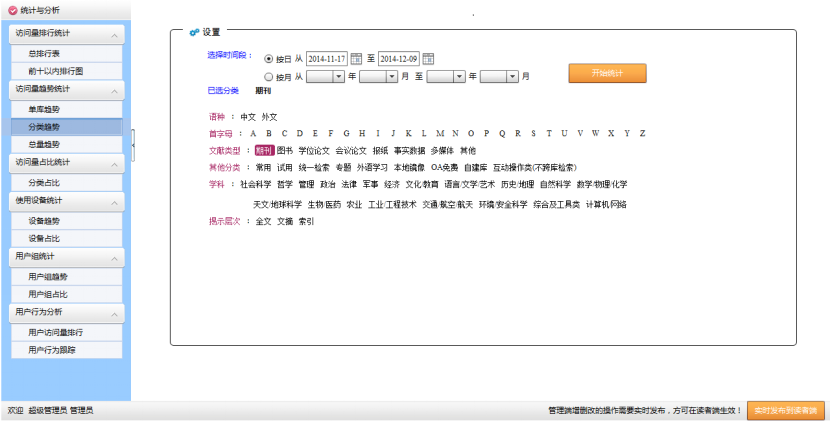This screenshot has height=421, width=831.
Task: Click the 统计与分析 header icon
Action: [11, 10]
